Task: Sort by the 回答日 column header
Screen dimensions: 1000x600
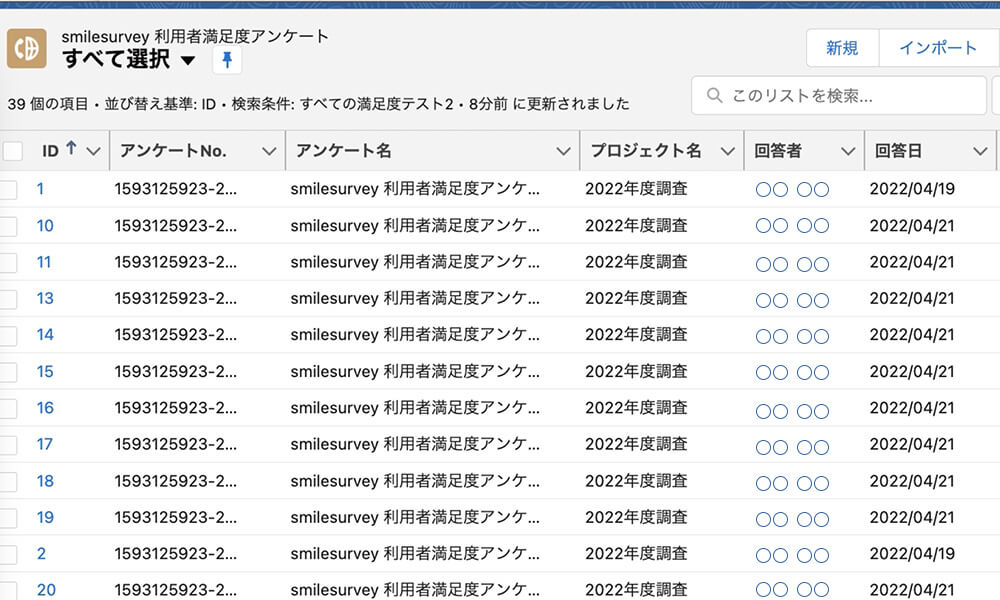Action: click(898, 151)
